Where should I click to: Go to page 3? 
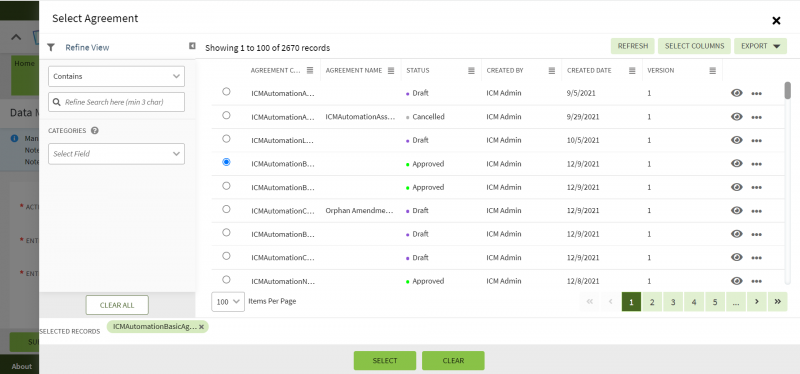(x=673, y=302)
